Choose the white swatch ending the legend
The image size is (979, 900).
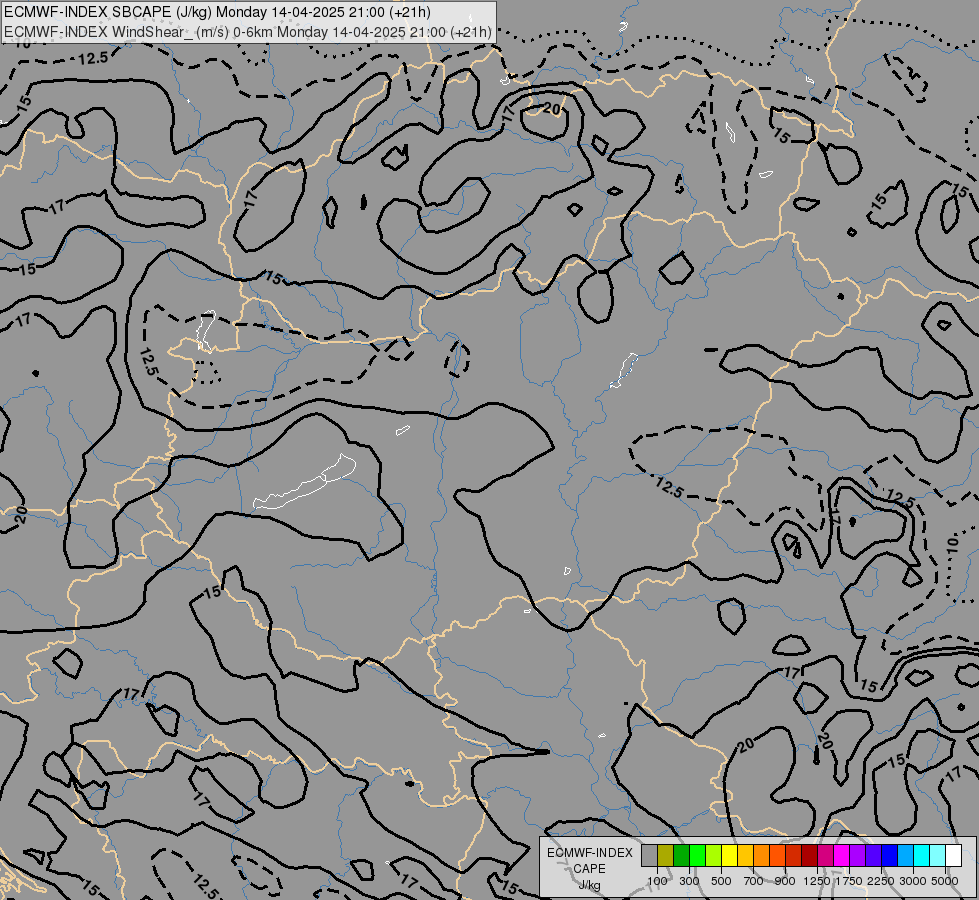(x=953, y=855)
